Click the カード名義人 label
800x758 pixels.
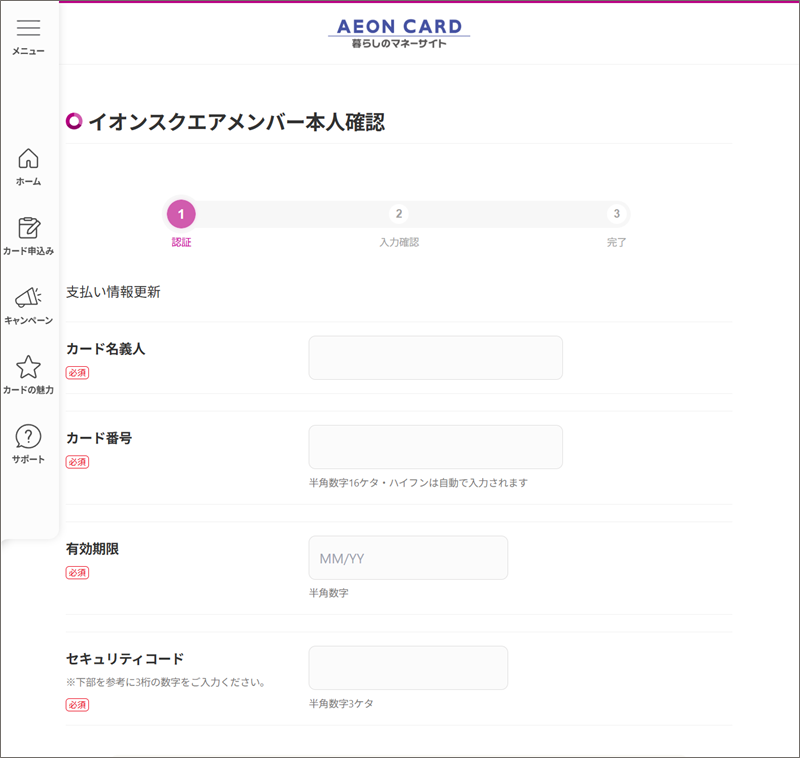106,349
